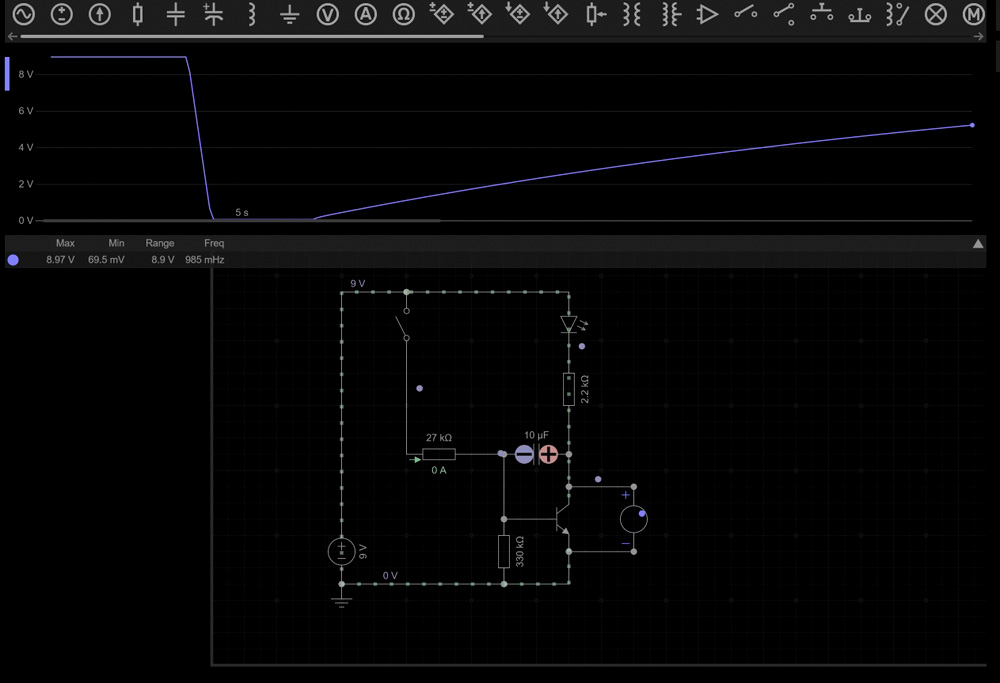Add a resistor from the component toolbar
The width and height of the screenshot is (1000, 683).
(x=137, y=14)
